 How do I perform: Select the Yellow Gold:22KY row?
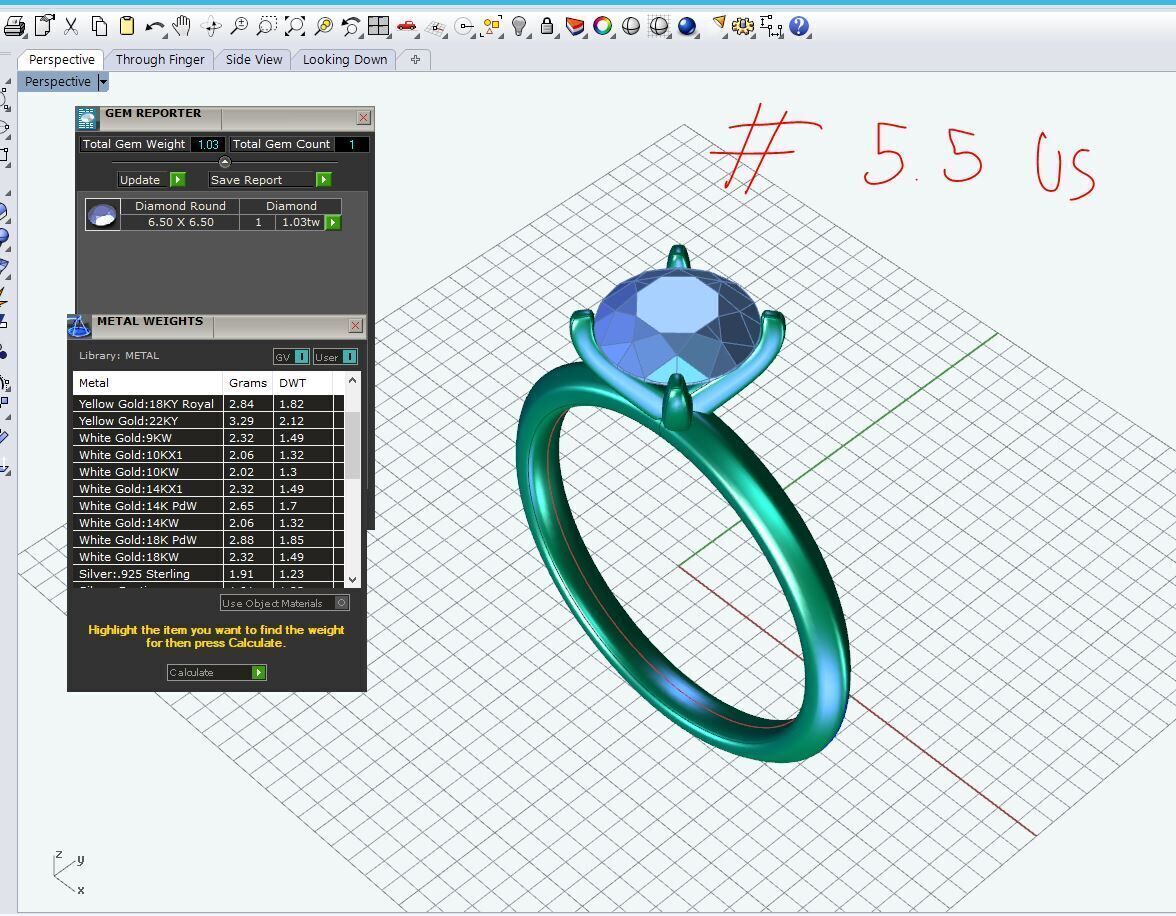pyautogui.click(x=208, y=421)
